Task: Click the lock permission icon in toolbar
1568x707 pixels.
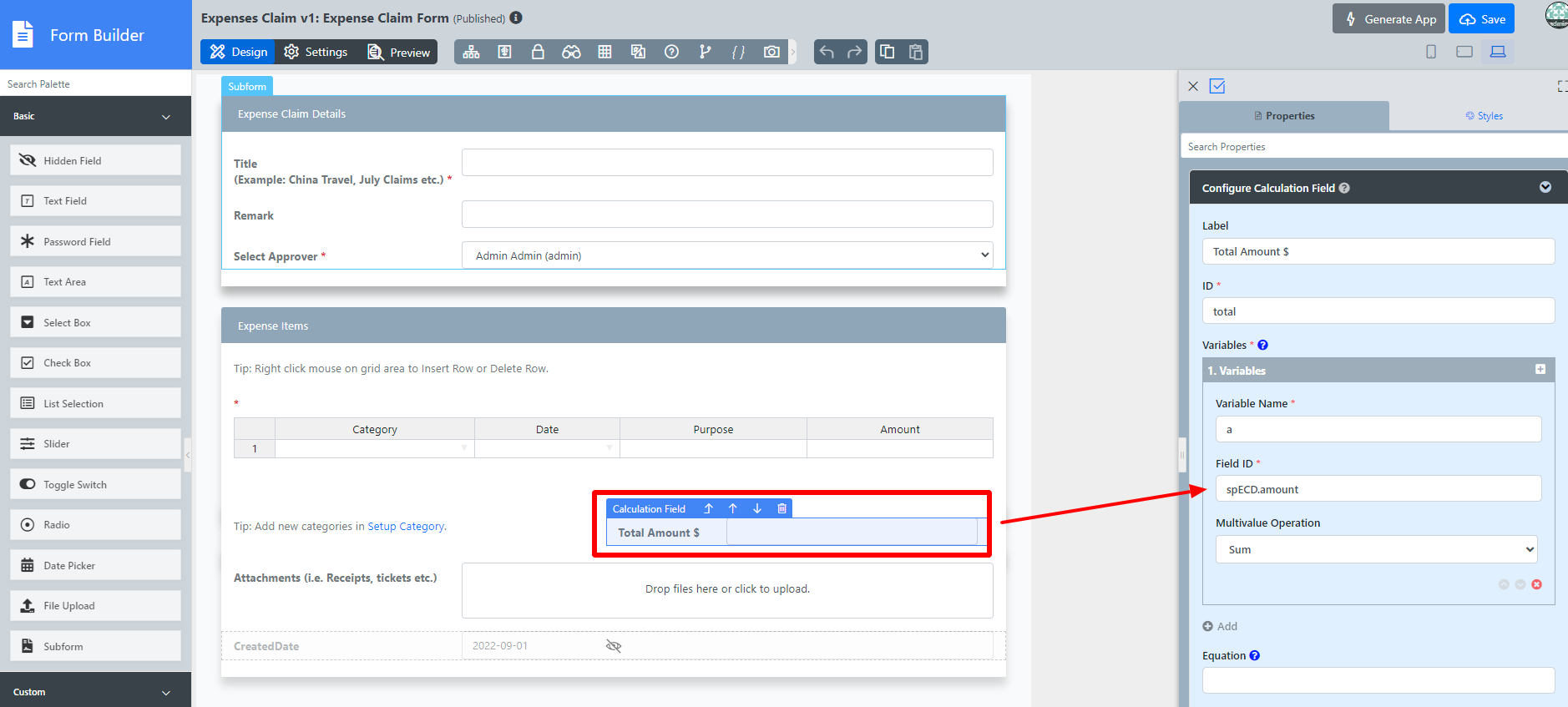Action: 538,52
